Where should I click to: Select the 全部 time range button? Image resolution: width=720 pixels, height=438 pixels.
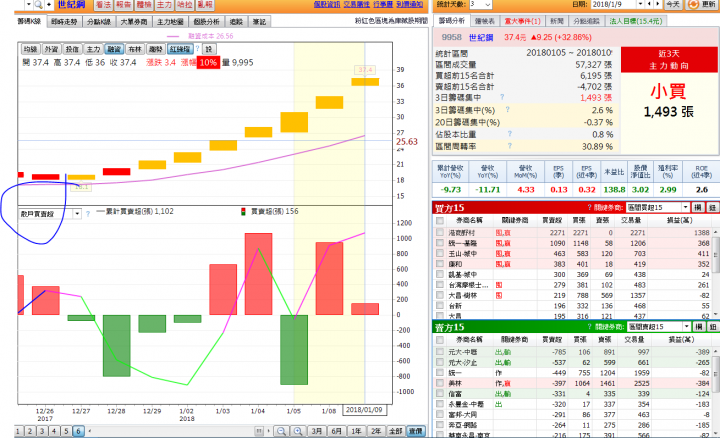[395, 431]
